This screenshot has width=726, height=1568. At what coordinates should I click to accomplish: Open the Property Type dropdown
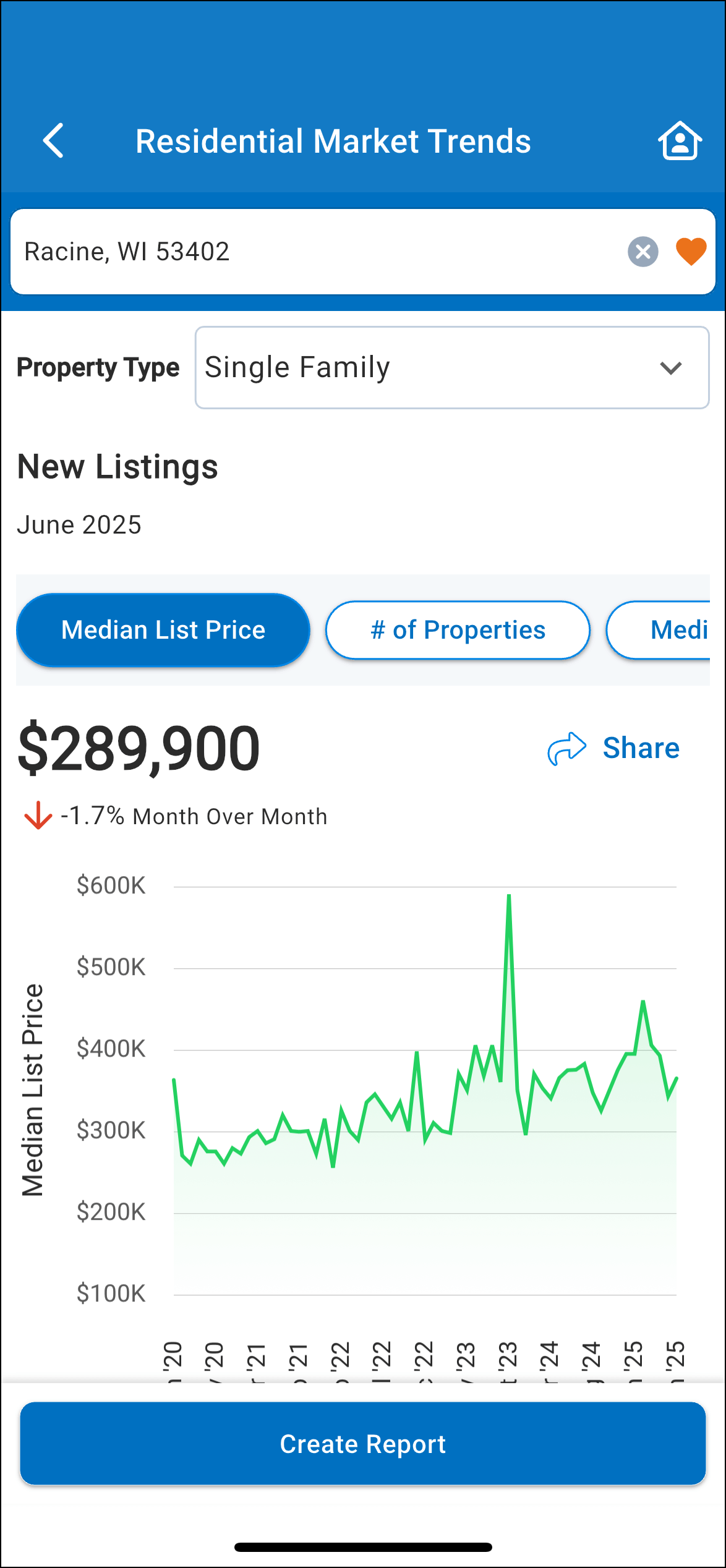451,368
